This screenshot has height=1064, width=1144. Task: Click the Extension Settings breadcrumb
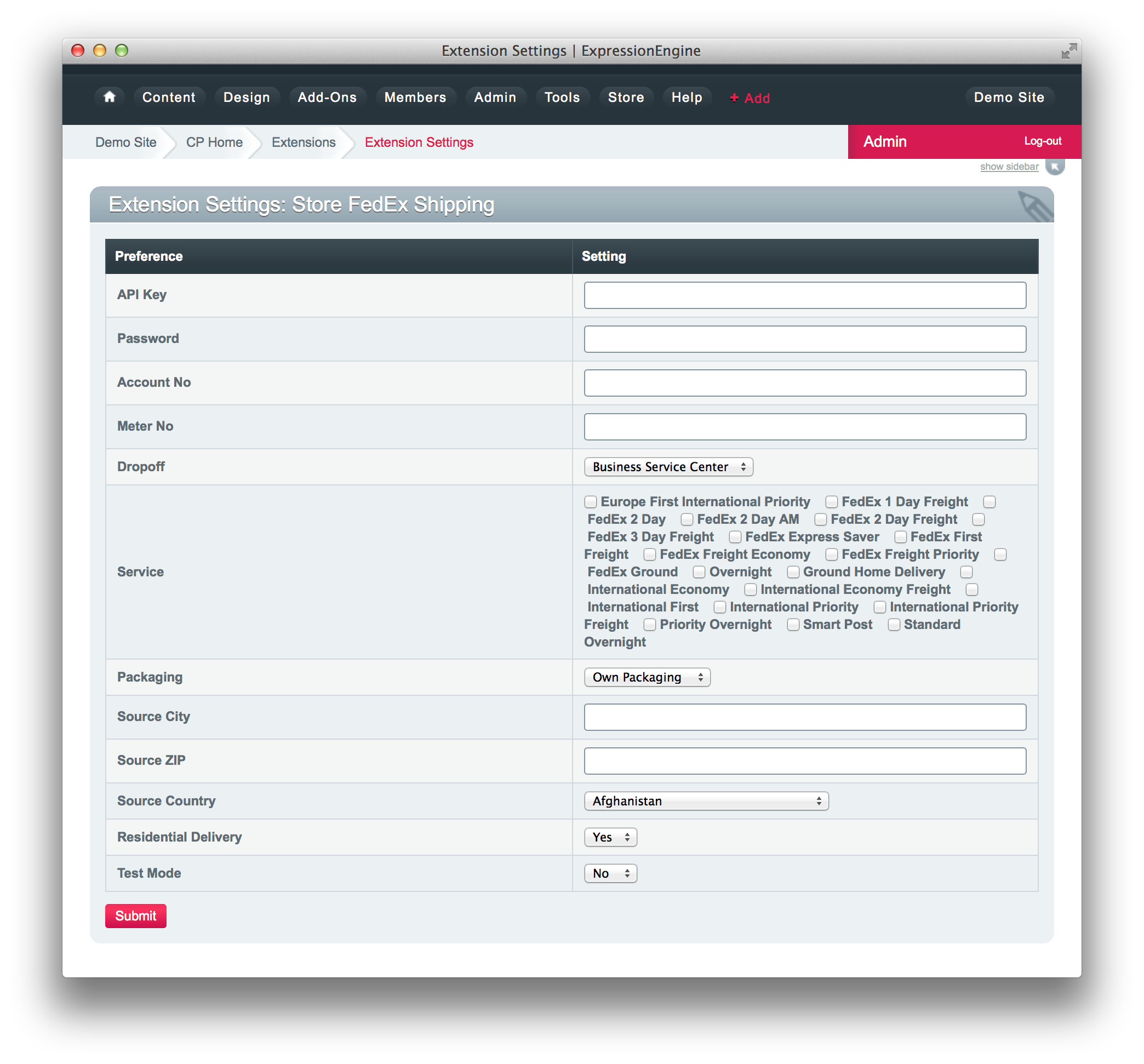point(419,142)
